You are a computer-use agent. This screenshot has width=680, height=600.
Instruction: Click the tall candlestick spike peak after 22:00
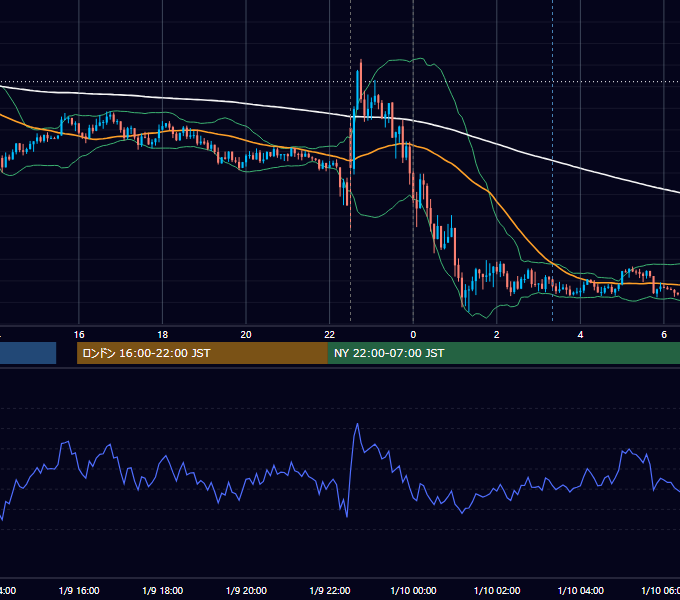tap(360, 62)
